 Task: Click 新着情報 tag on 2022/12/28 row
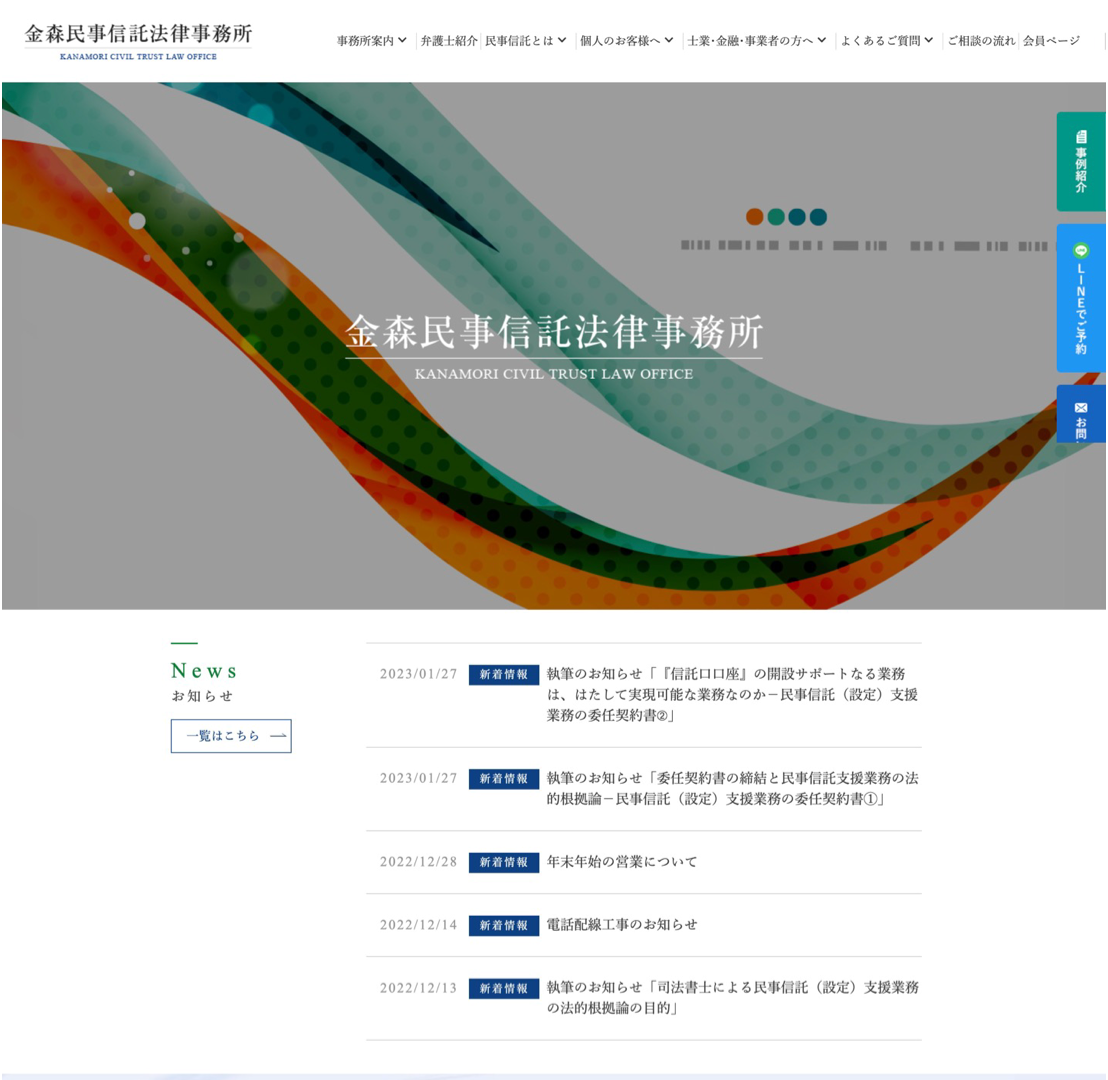[504, 862]
